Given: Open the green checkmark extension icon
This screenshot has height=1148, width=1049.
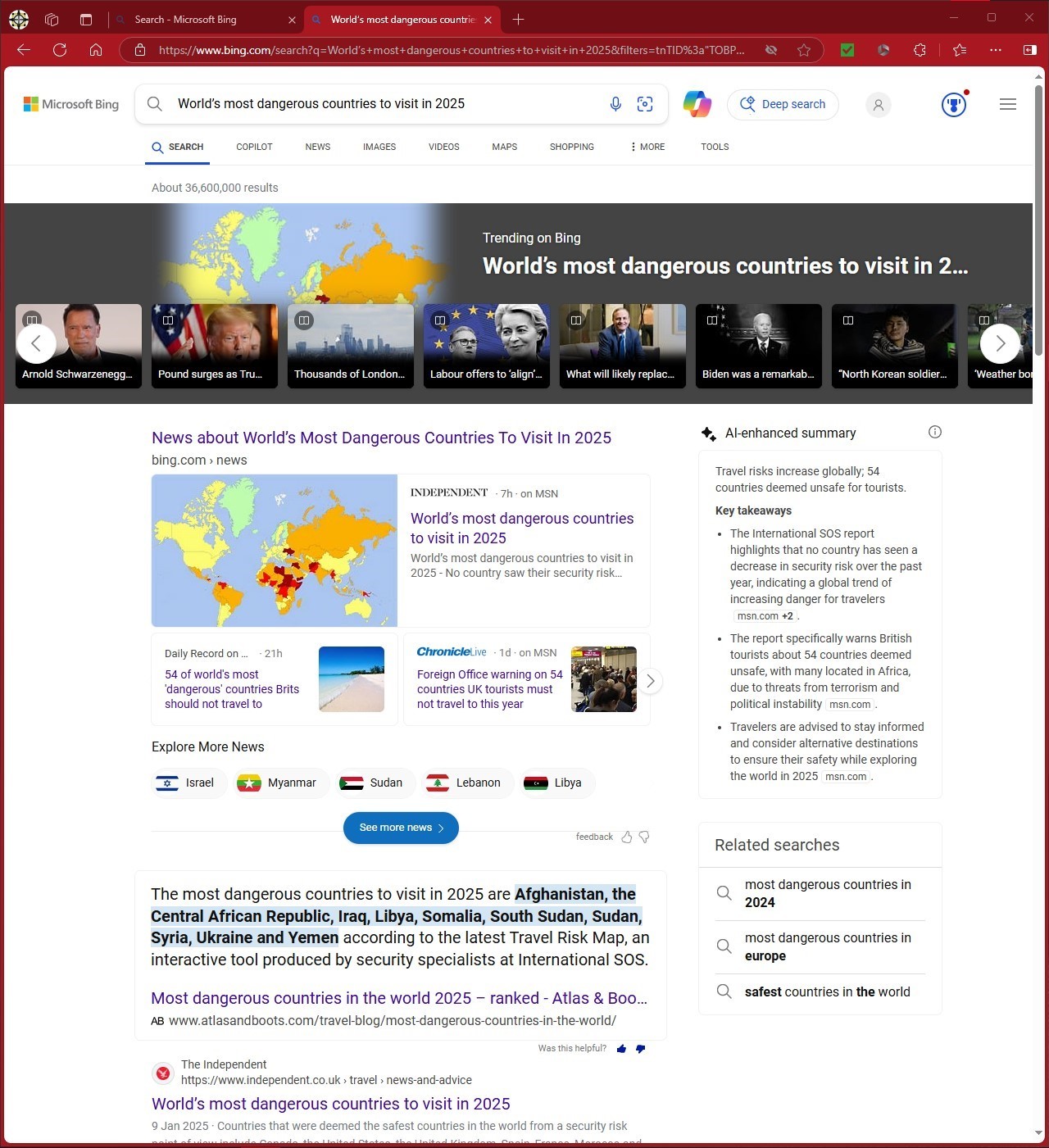Looking at the screenshot, I should coord(847,50).
